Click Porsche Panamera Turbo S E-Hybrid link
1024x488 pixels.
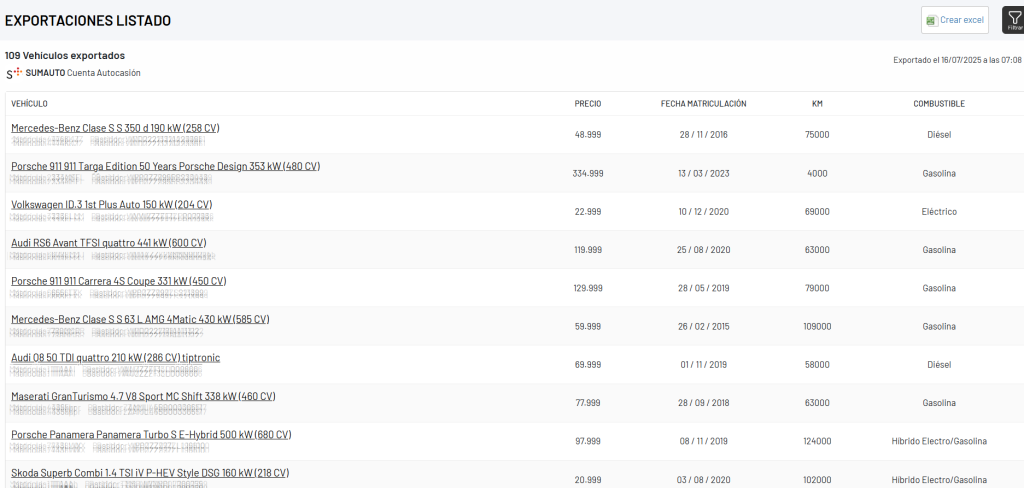click(151, 435)
